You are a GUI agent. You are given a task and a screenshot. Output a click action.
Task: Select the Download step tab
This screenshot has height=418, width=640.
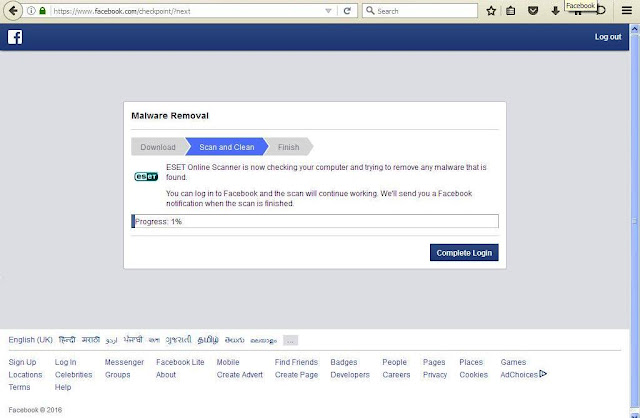[x=158, y=147]
